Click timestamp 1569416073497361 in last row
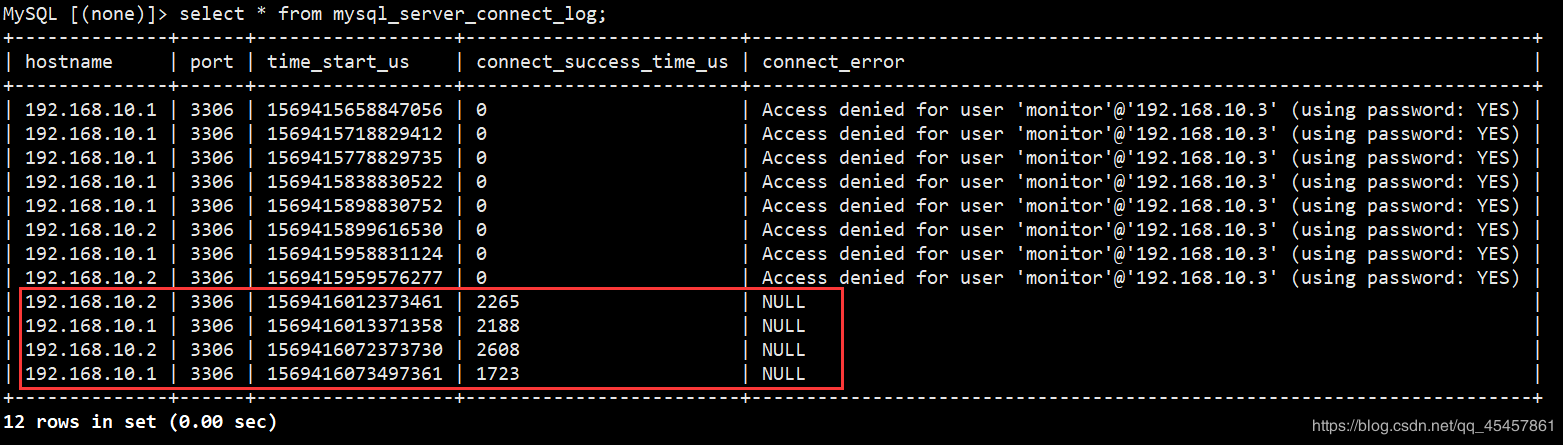This screenshot has width=1563, height=445. tap(354, 373)
